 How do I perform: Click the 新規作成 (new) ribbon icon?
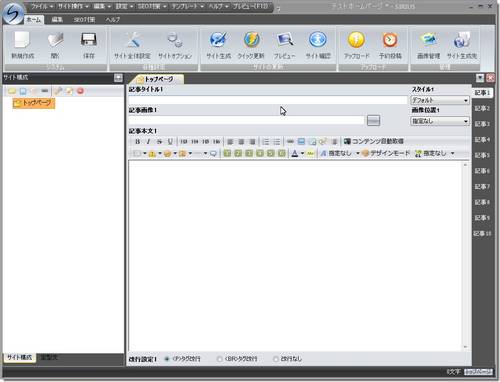pyautogui.click(x=22, y=40)
